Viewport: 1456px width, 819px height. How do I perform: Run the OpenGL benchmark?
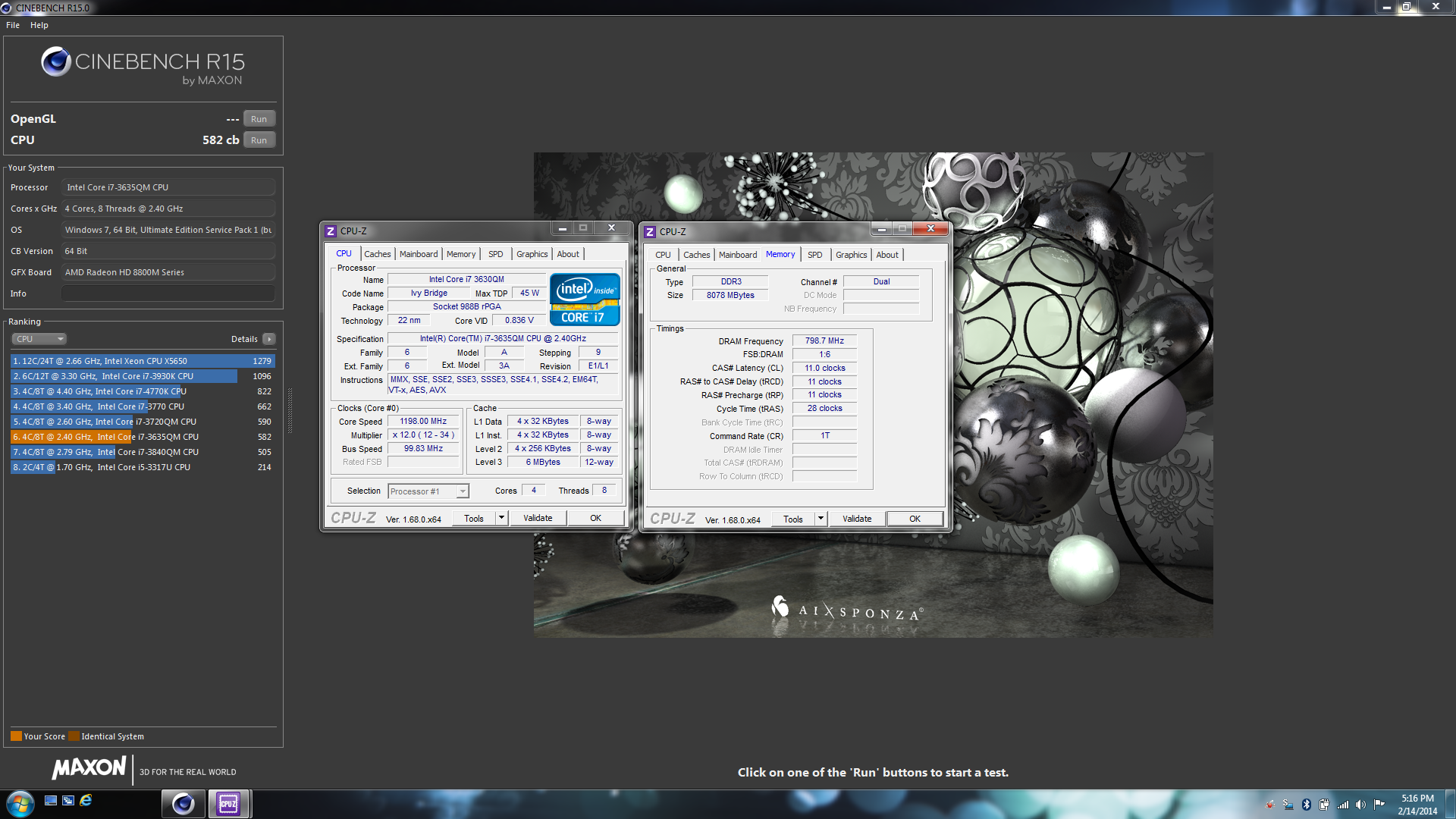pos(259,119)
